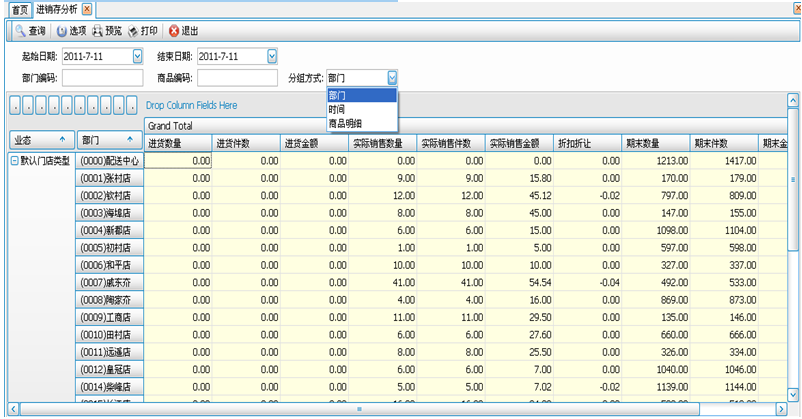Select the (0006)和平店 row
Screen dimensions: 802x419
tap(109, 266)
